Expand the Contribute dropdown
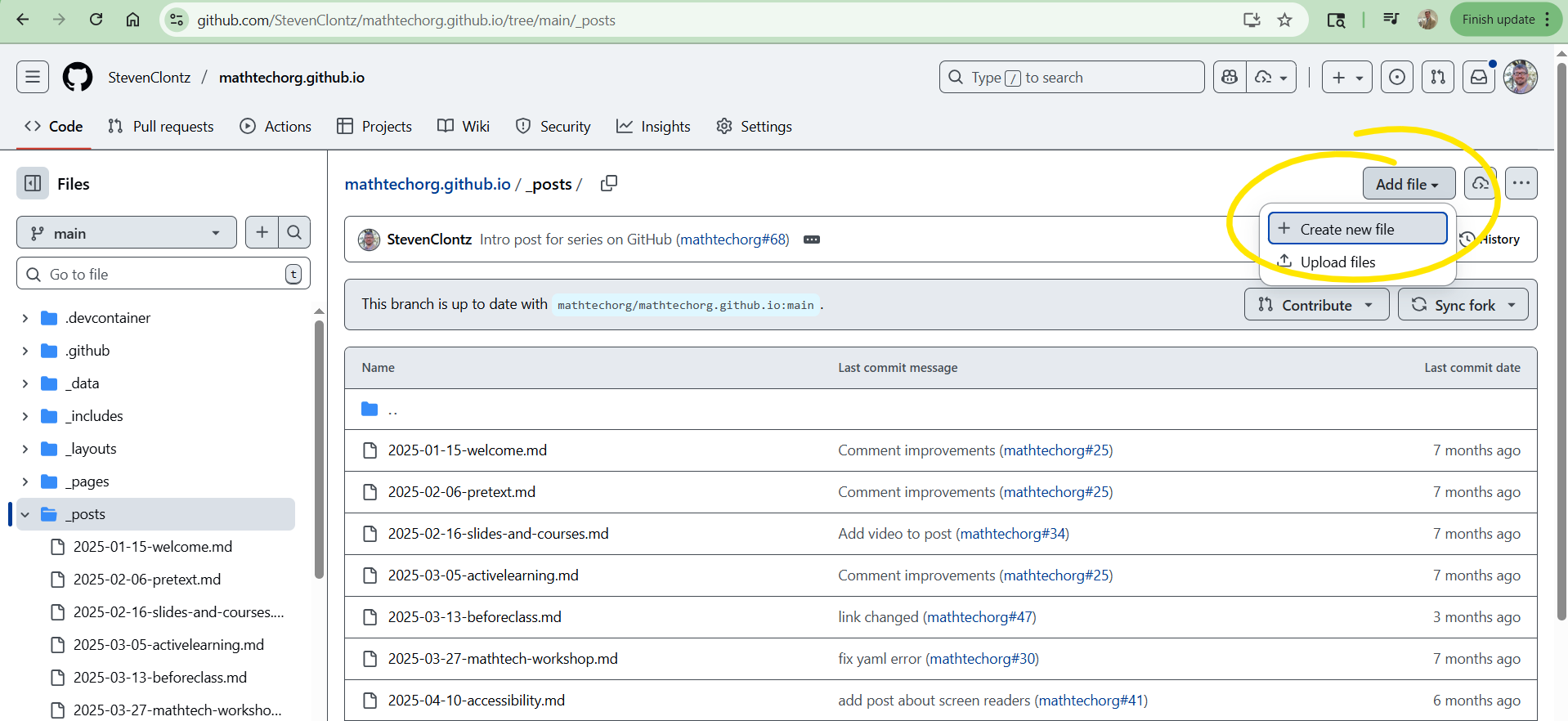Viewport: 1568px width, 721px height. tap(1316, 305)
